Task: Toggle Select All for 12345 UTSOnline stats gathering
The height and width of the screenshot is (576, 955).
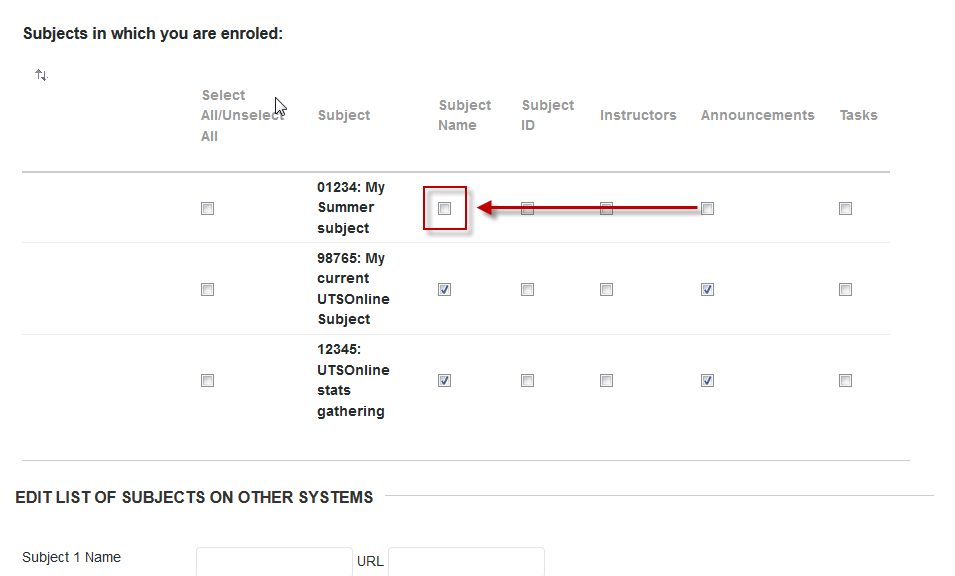Action: coord(207,381)
